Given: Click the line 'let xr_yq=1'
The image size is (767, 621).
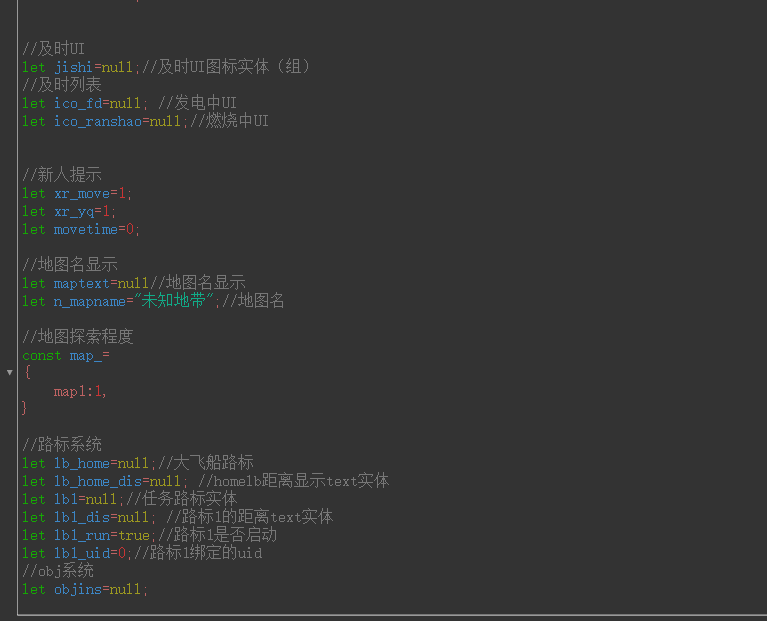Looking at the screenshot, I should [69, 211].
